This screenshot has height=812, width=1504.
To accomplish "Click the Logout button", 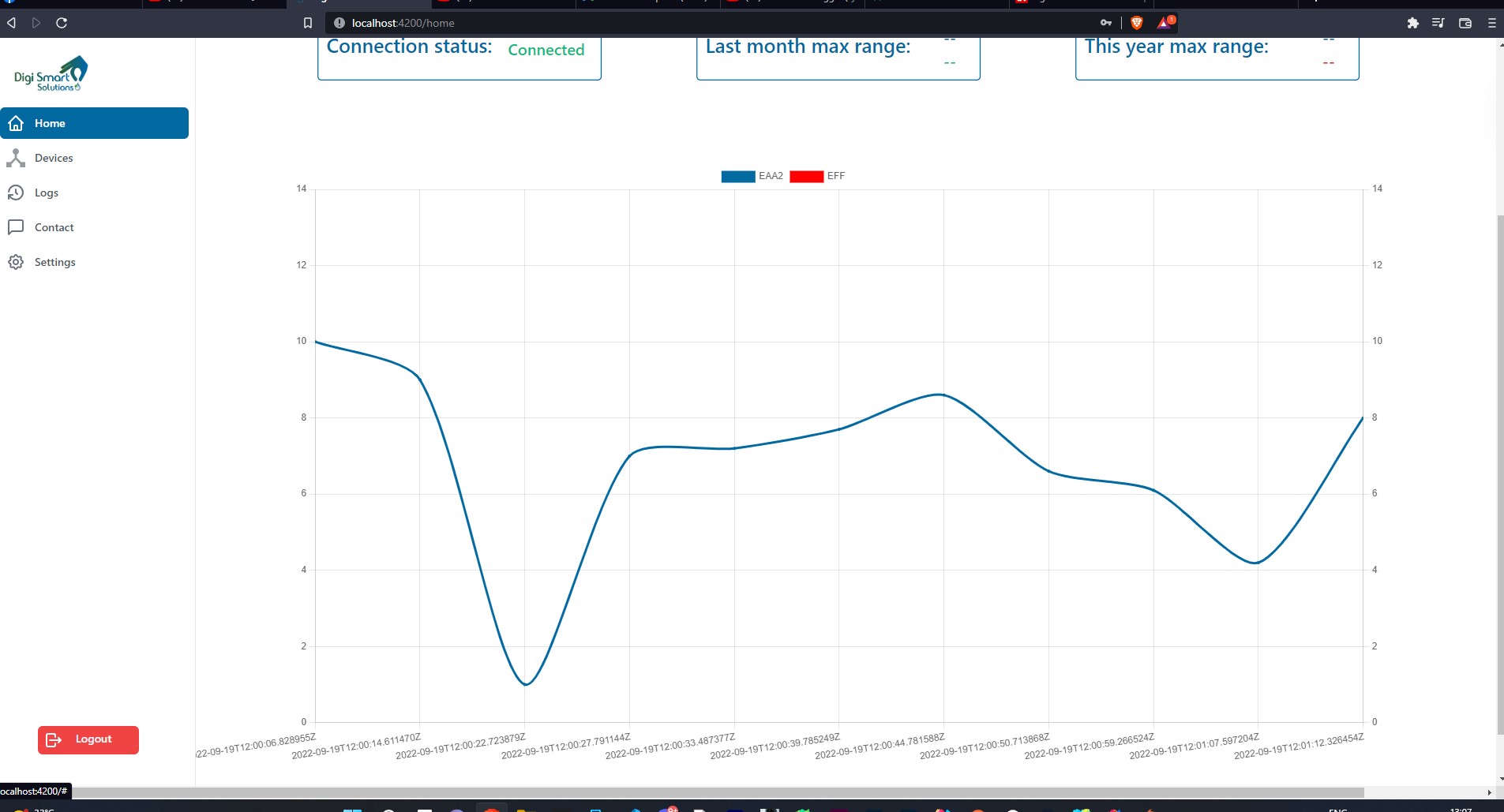I will 88,739.
